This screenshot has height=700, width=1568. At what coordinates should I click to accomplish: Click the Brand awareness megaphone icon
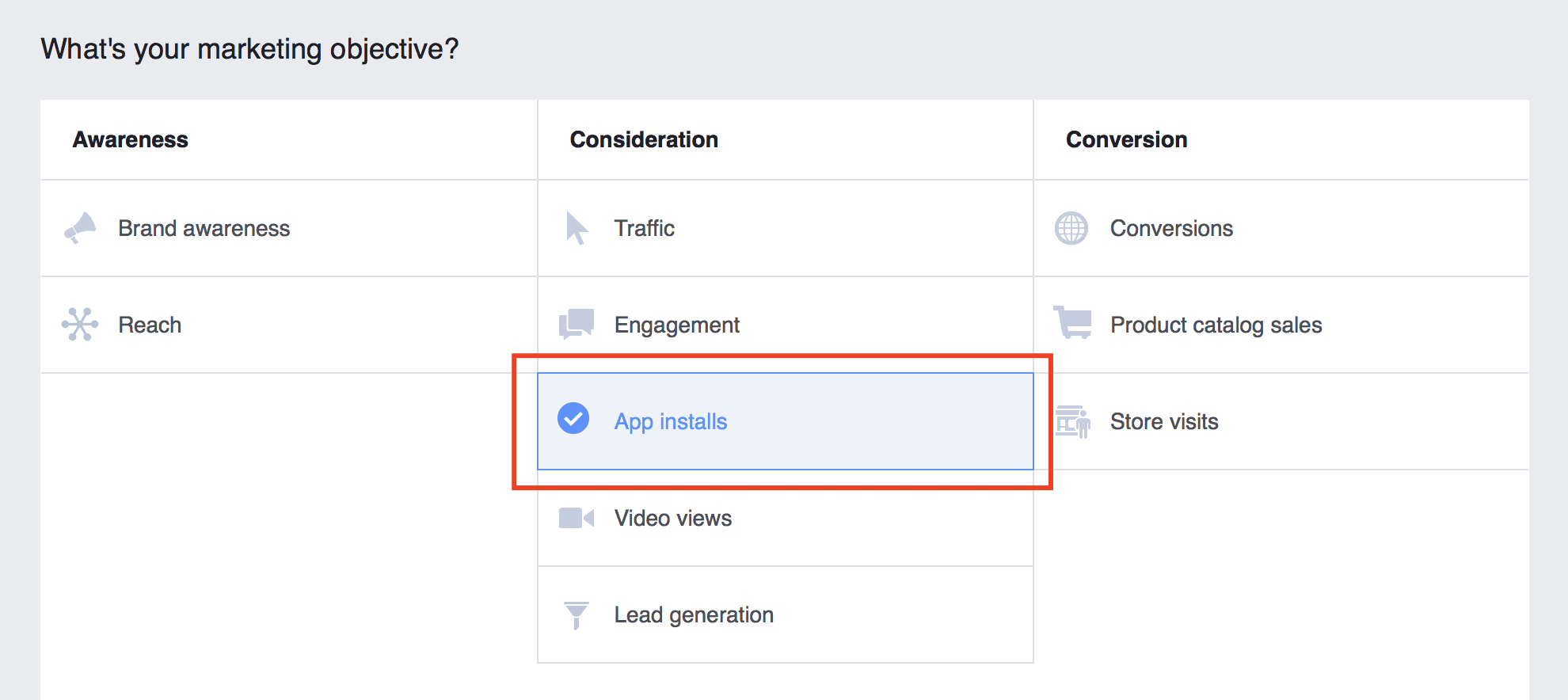(80, 228)
